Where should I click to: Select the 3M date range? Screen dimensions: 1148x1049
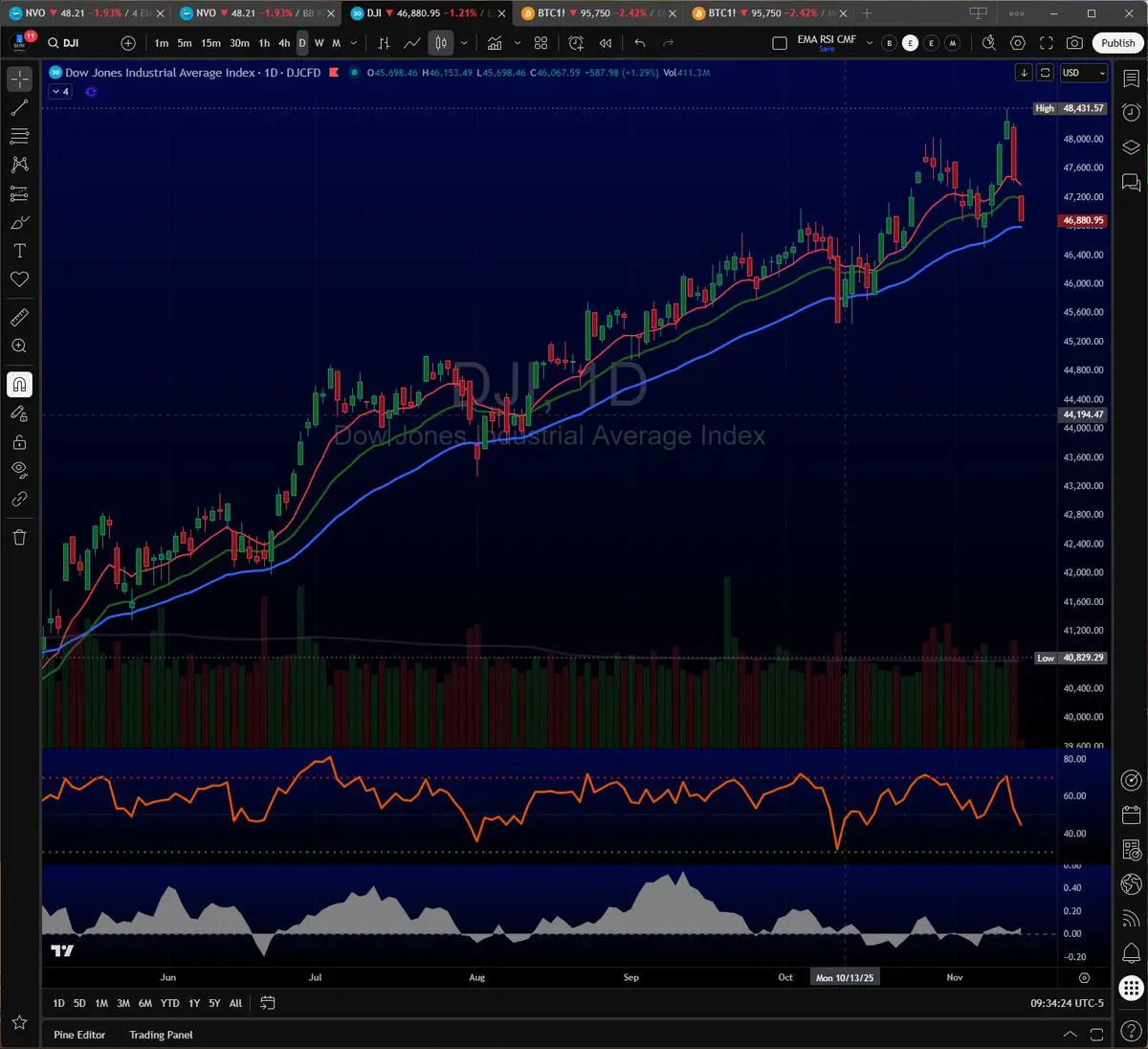pyautogui.click(x=123, y=1003)
